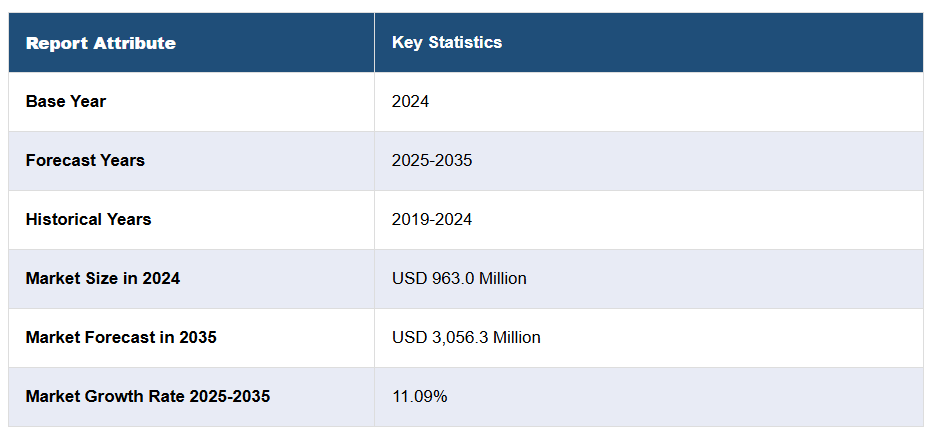The height and width of the screenshot is (434, 930).
Task: Click the header divider between the two columns
Action: (374, 43)
